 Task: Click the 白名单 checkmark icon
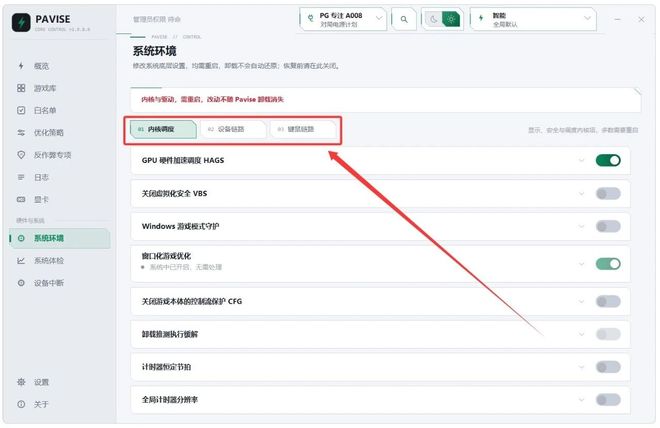21,110
